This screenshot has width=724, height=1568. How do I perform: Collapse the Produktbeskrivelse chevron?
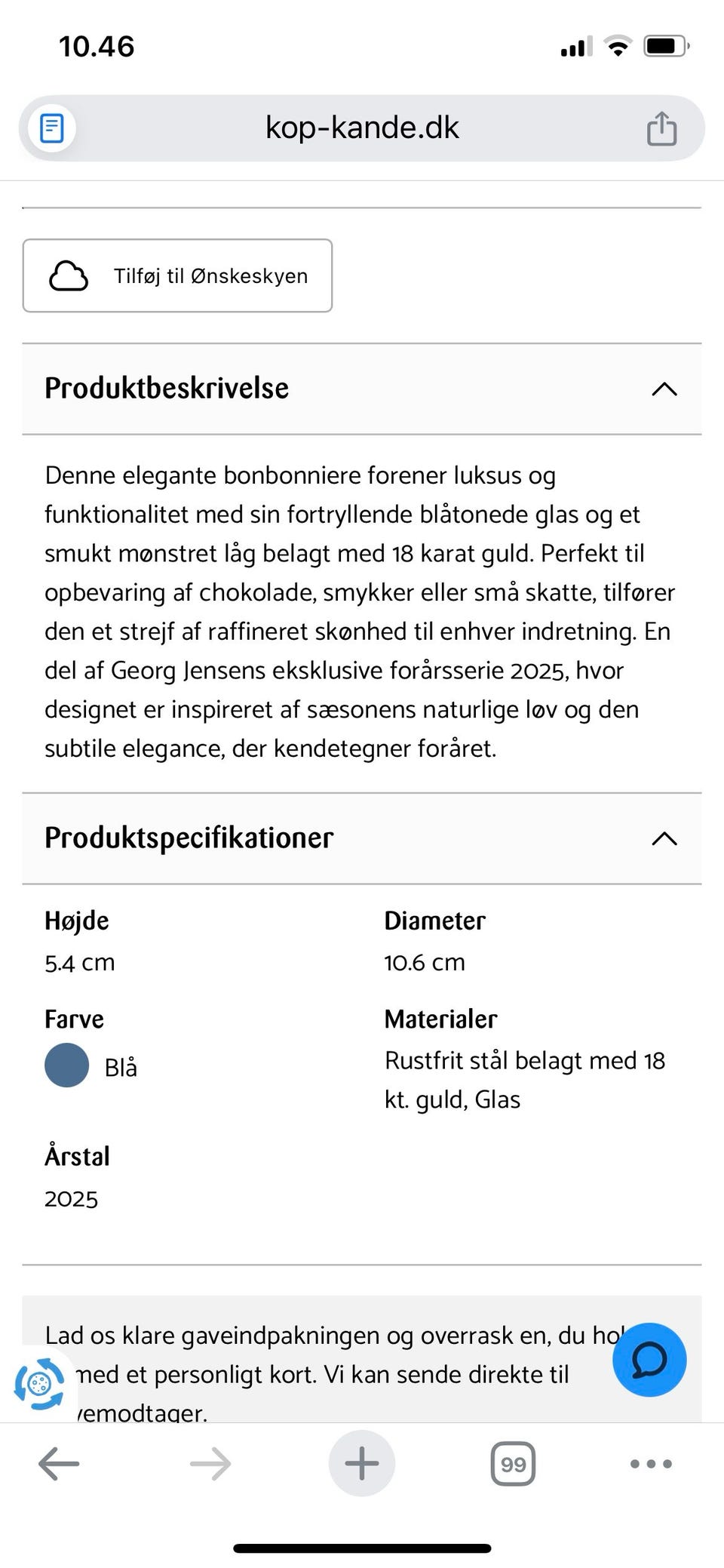pyautogui.click(x=664, y=389)
